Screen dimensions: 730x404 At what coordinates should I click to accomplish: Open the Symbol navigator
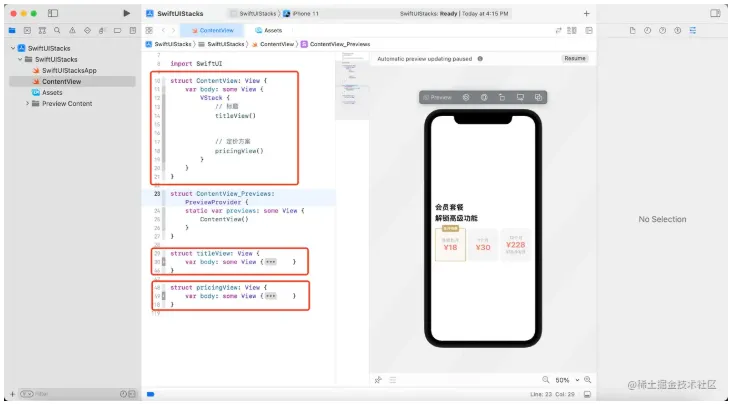(x=42, y=31)
